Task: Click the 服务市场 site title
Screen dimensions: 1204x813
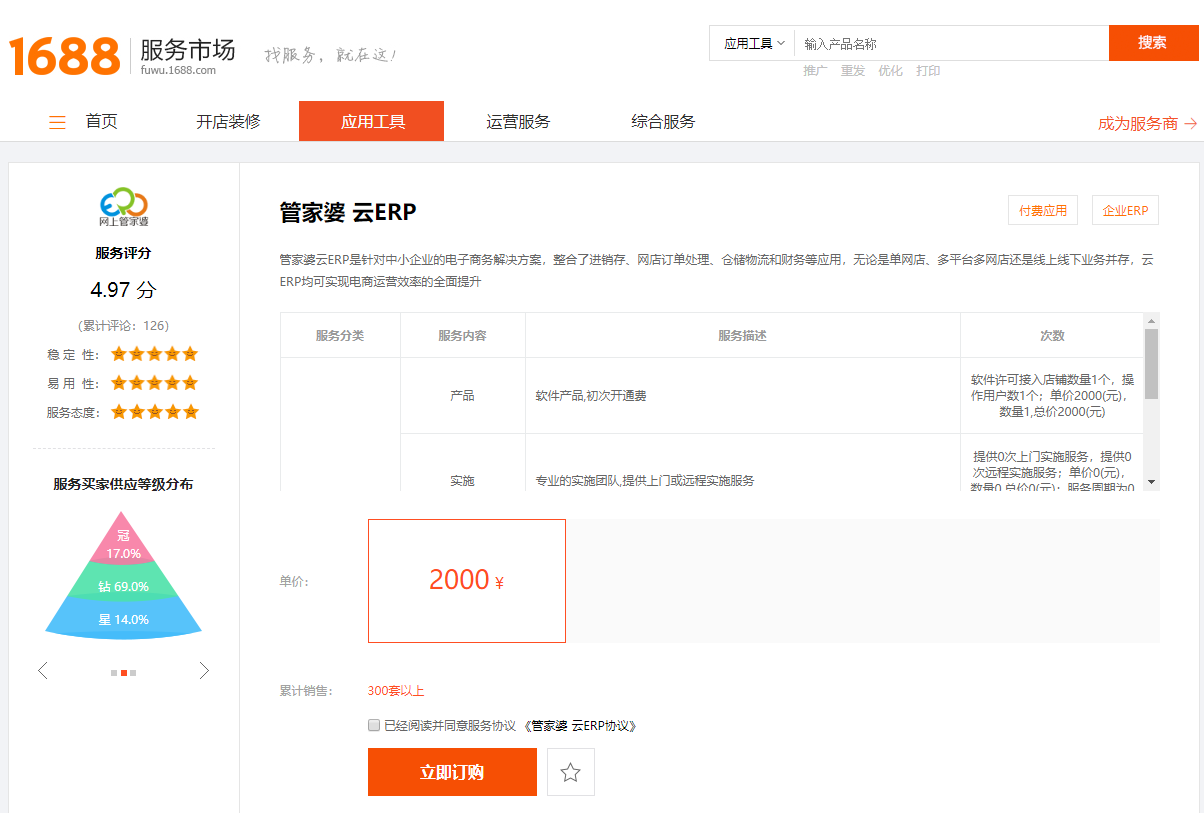Action: [x=187, y=49]
